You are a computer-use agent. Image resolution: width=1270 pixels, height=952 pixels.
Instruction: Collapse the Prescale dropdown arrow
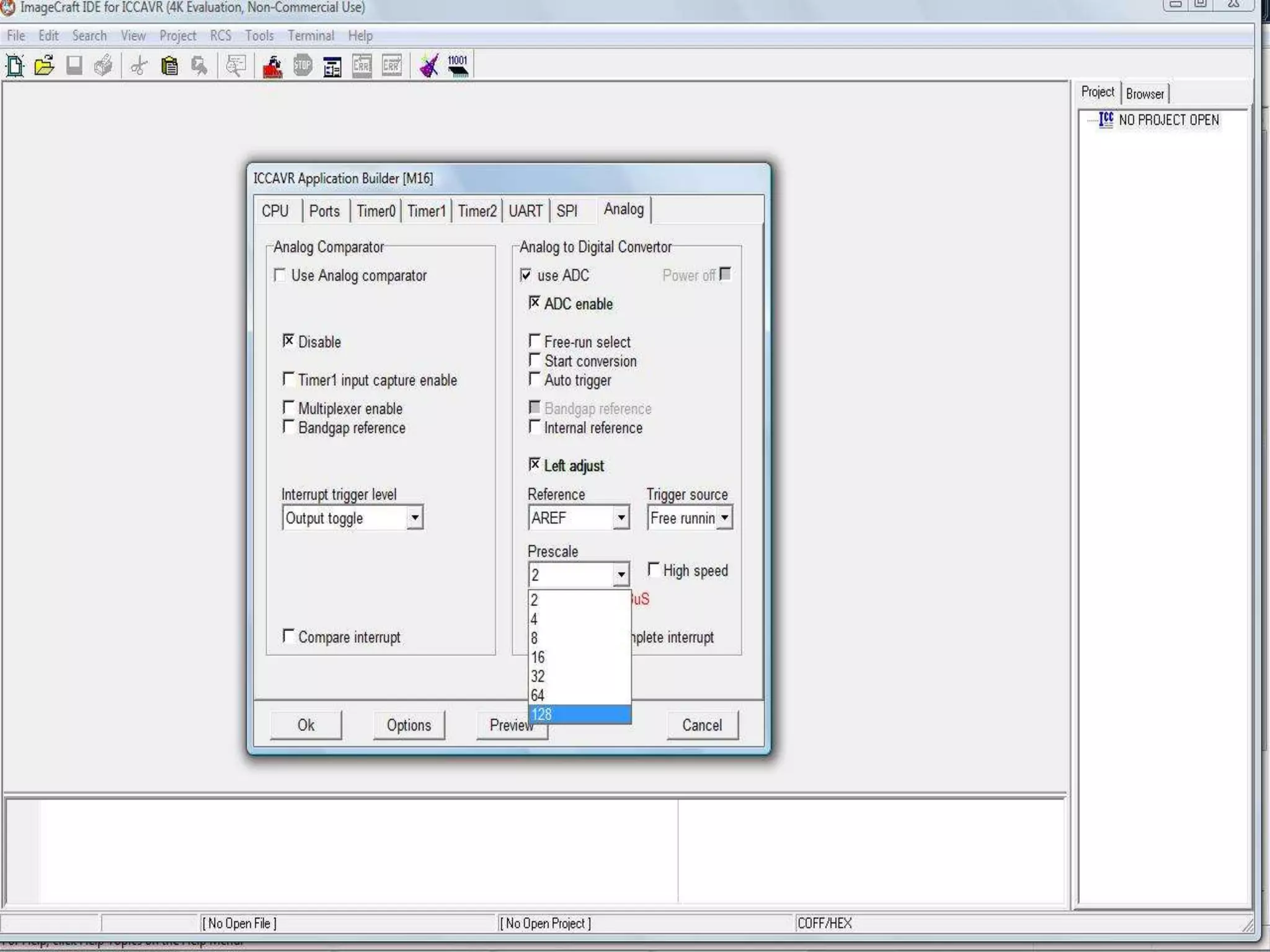pyautogui.click(x=621, y=575)
